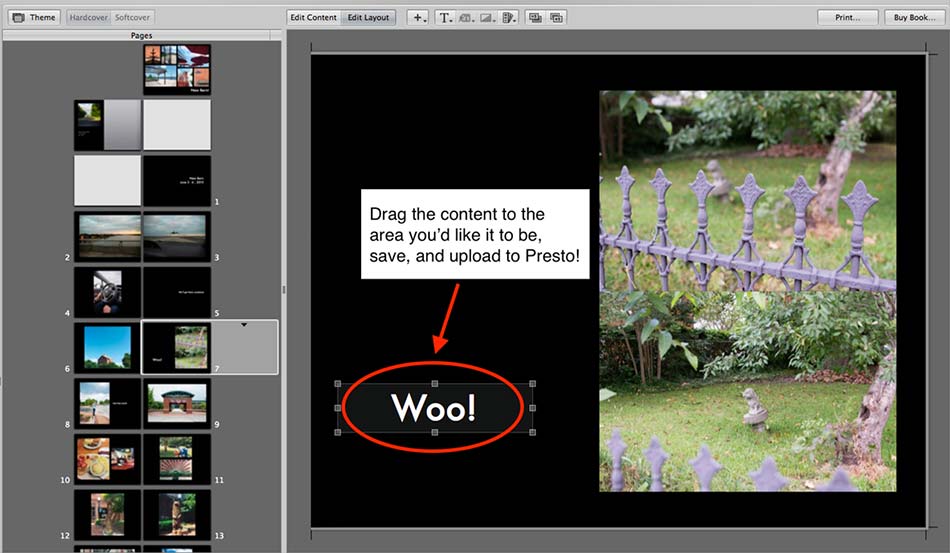Switch the book to Softcover
The width and height of the screenshot is (950, 553).
pyautogui.click(x=133, y=18)
